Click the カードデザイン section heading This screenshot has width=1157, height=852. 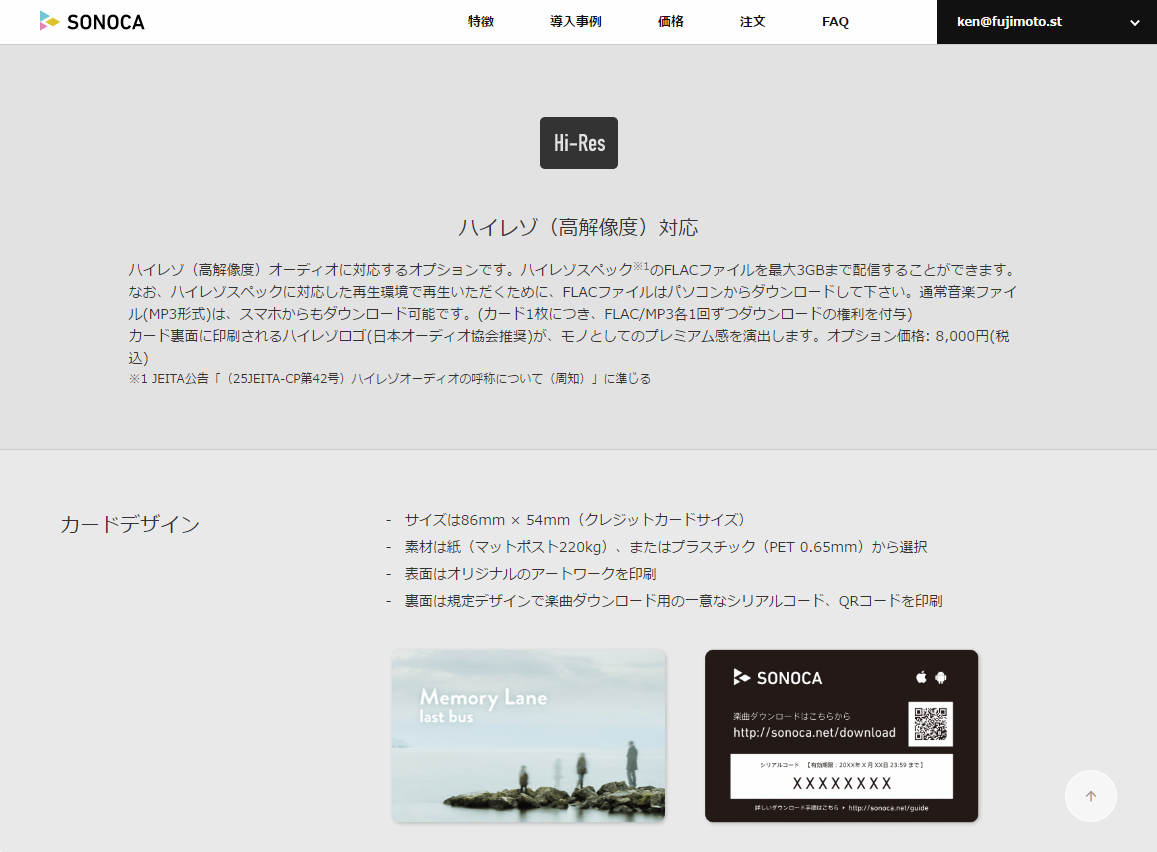coord(130,524)
